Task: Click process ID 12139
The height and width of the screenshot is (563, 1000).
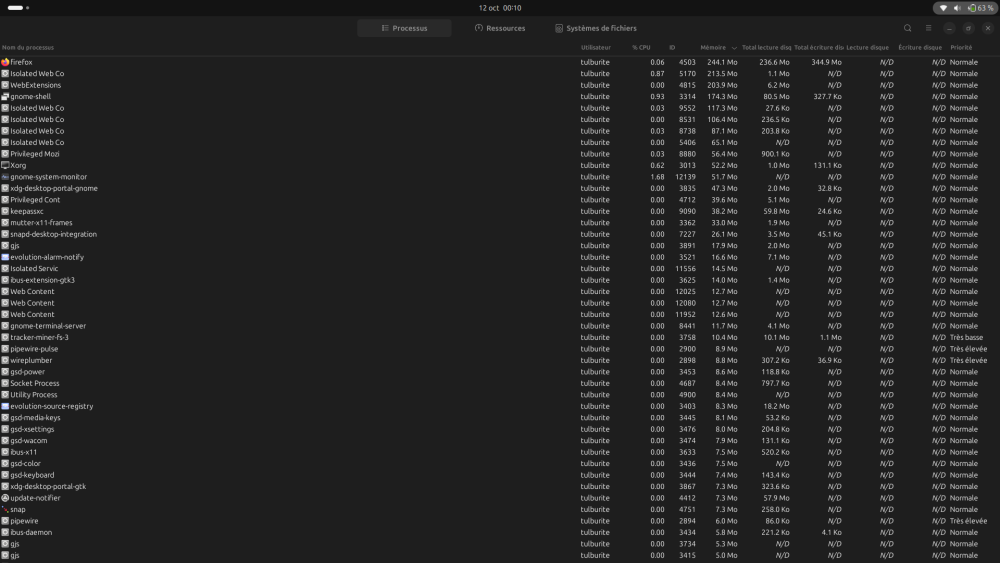Action: (686, 177)
